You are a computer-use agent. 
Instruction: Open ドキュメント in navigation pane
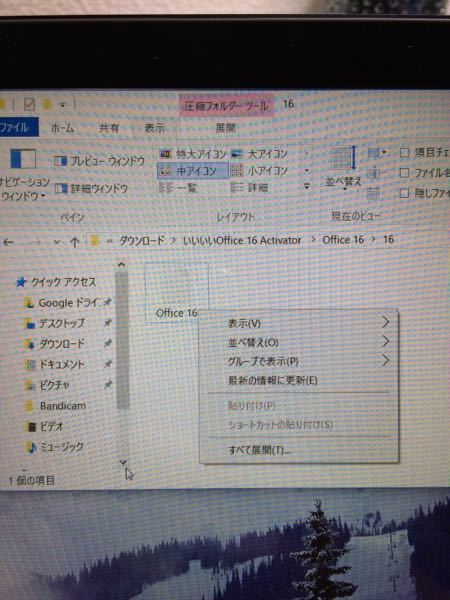click(55, 365)
